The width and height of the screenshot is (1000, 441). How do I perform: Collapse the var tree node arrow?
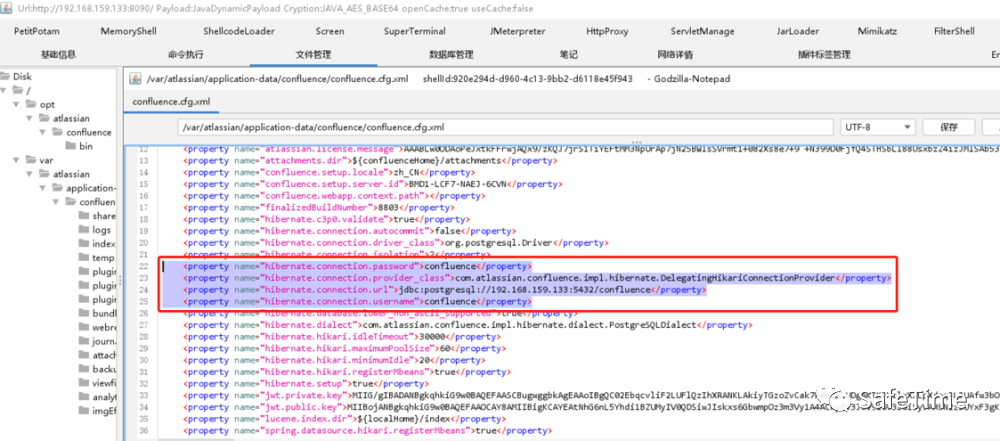click(17, 160)
